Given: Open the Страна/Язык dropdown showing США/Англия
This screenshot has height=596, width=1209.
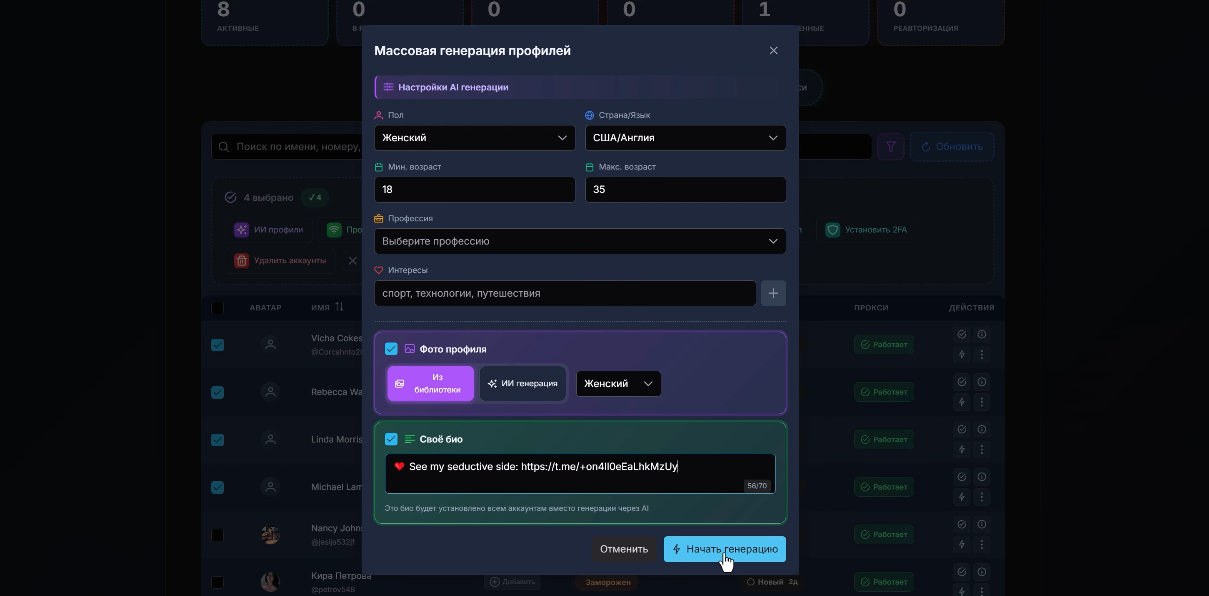Looking at the screenshot, I should (686, 138).
